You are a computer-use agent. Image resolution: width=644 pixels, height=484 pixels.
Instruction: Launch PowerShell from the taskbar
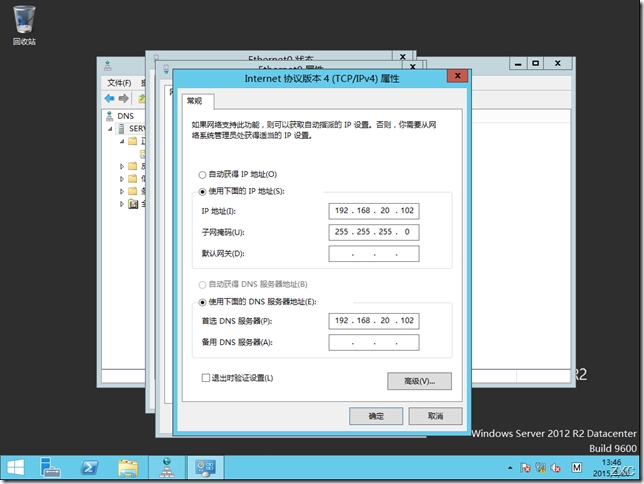point(89,467)
